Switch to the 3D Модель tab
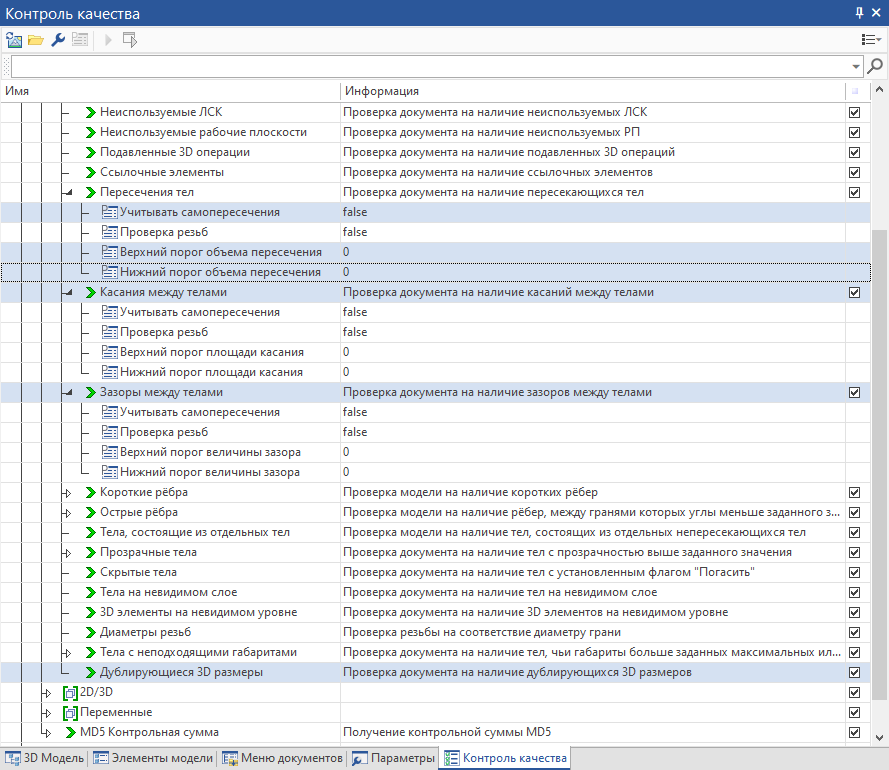Viewport: 889px width, 770px height. click(x=45, y=758)
